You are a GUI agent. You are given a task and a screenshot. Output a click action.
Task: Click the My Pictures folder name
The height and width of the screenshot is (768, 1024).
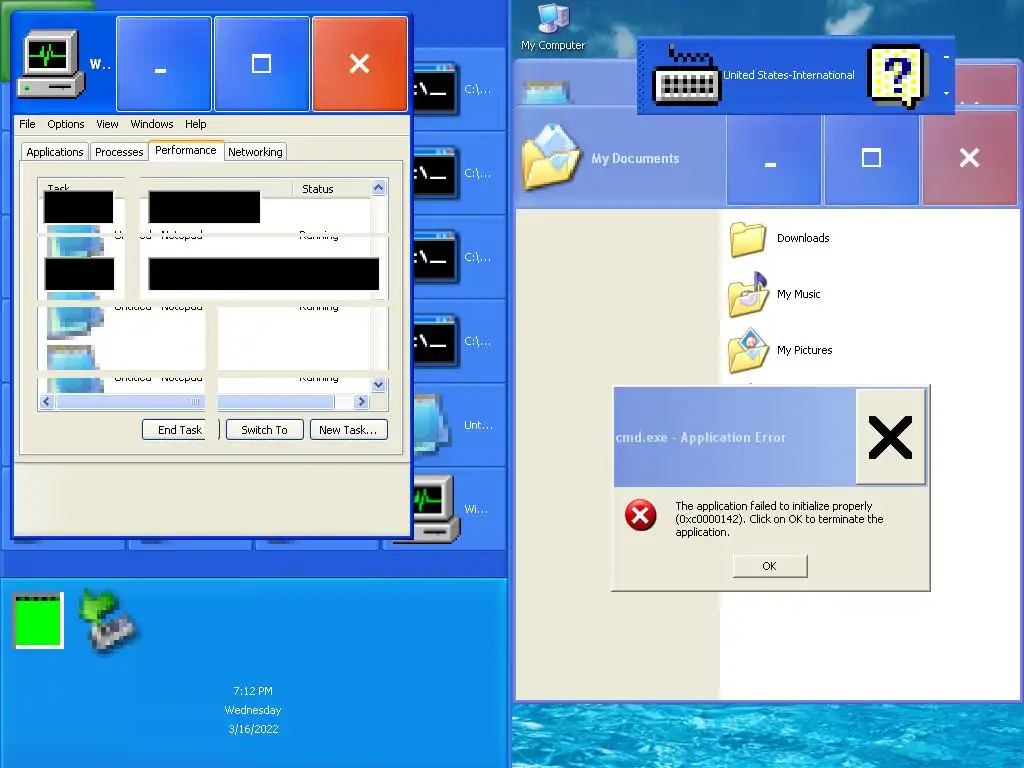805,350
